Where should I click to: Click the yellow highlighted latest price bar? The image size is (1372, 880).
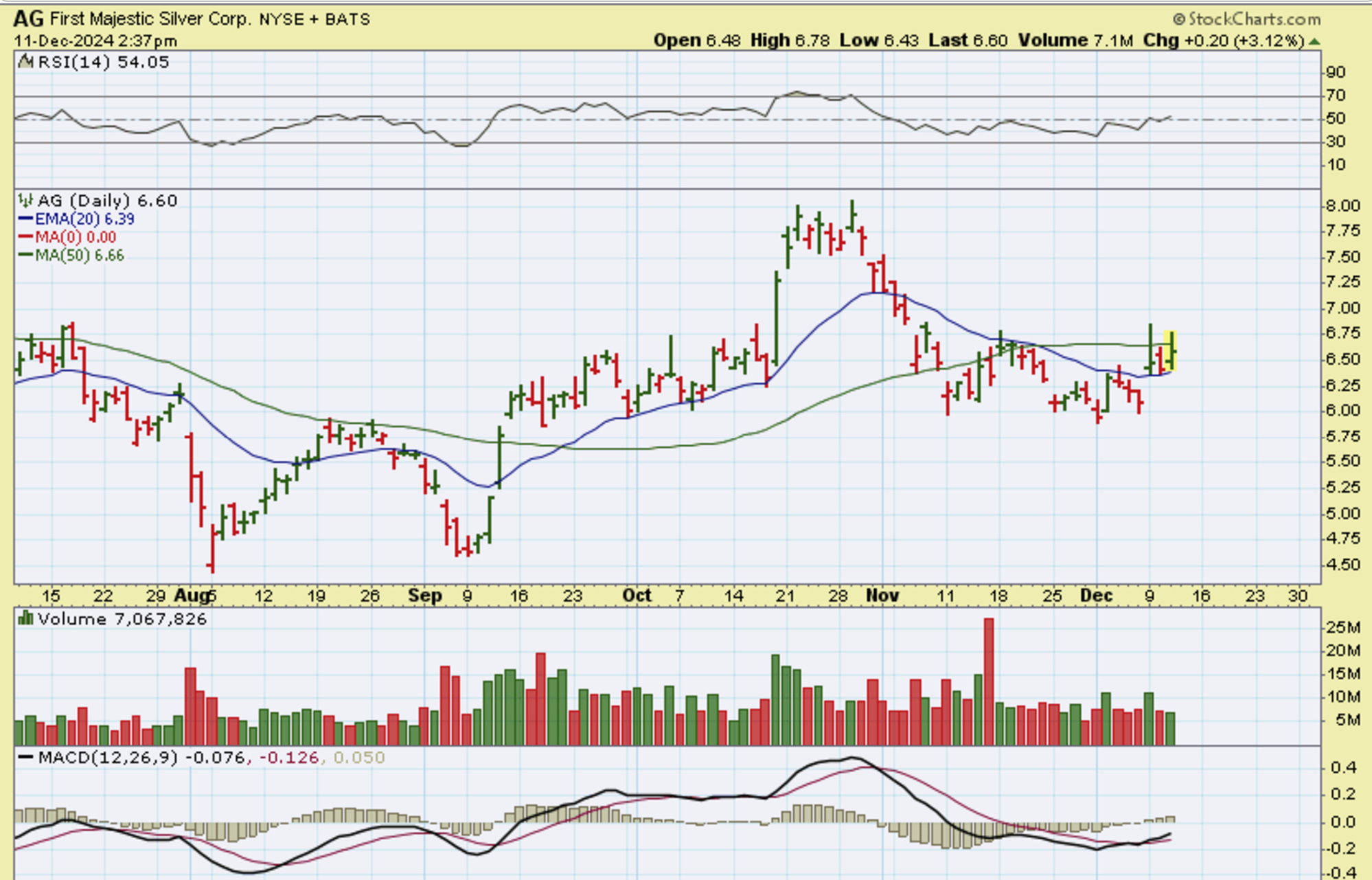click(1171, 351)
